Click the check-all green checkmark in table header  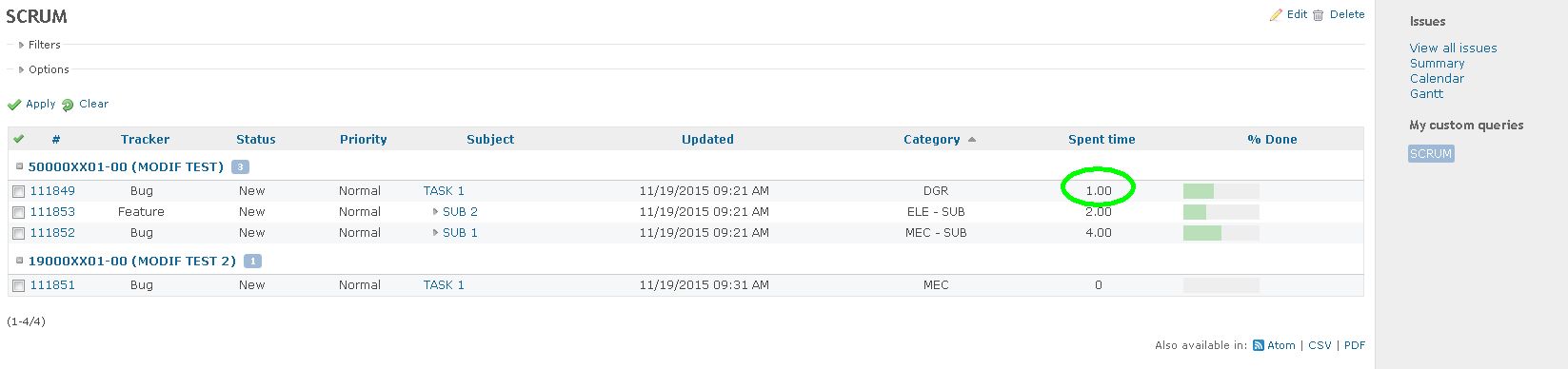tap(18, 139)
